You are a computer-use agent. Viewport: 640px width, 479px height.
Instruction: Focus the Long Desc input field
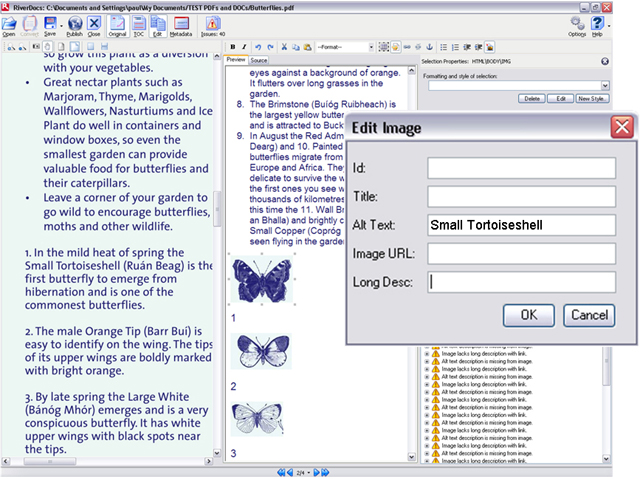point(522,282)
